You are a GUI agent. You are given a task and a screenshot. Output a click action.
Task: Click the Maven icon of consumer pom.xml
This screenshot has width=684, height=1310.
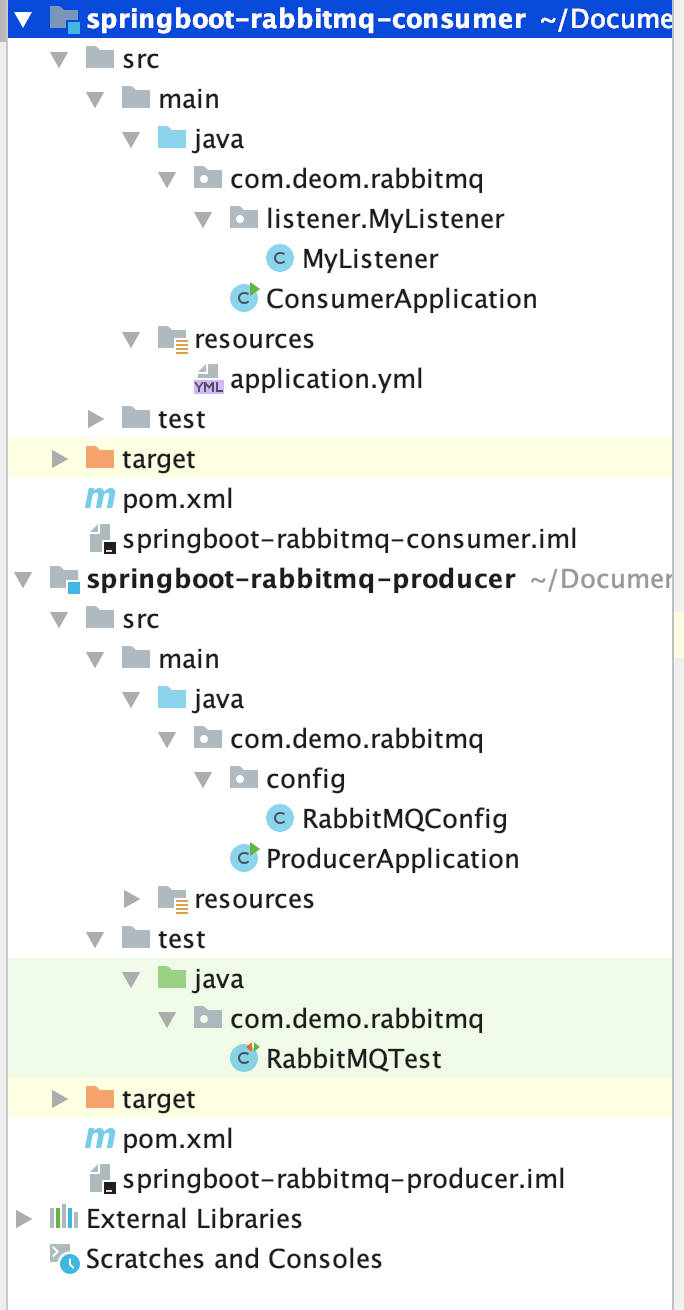pos(100,499)
